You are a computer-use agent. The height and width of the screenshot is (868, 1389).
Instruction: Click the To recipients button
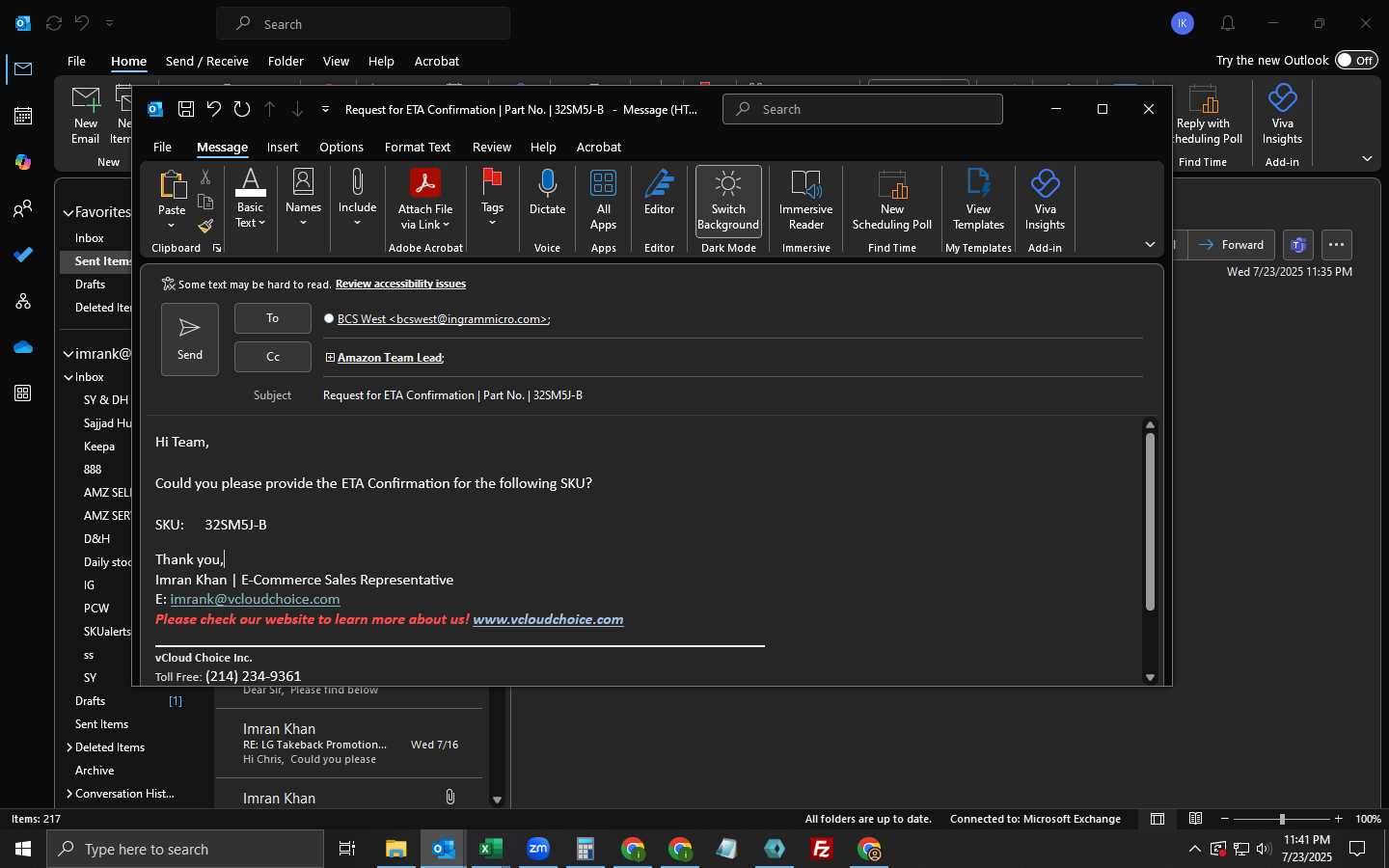[273, 318]
